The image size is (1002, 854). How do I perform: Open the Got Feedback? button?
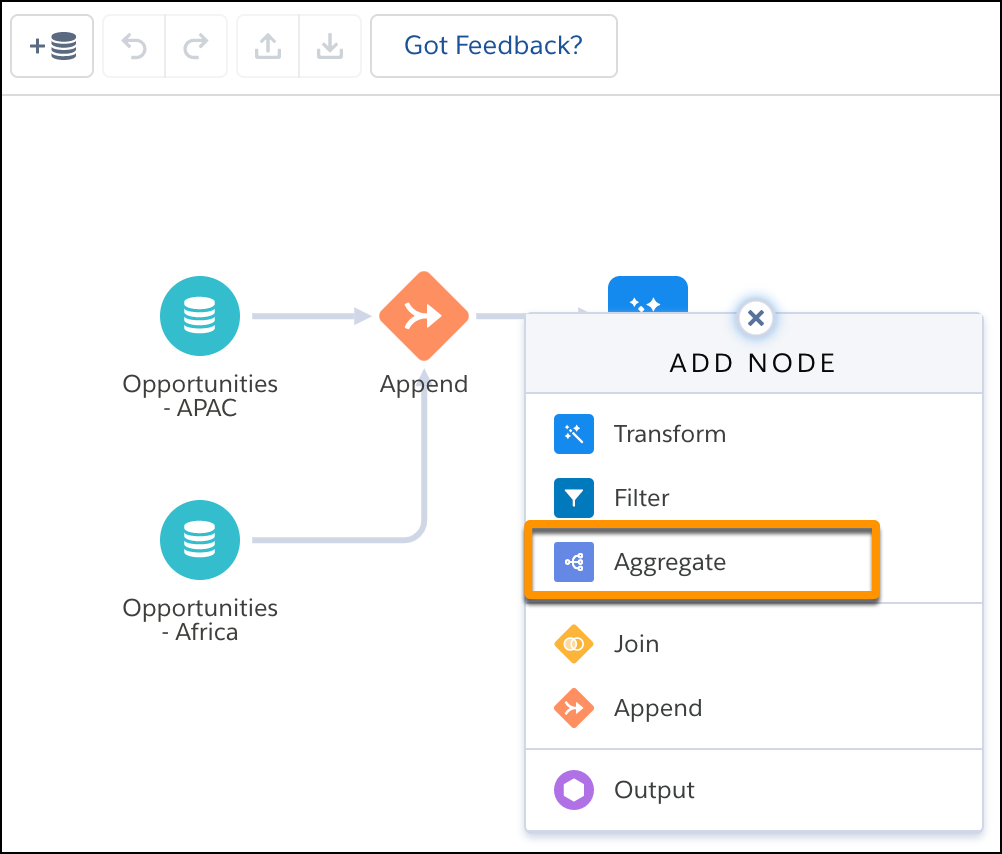[493, 46]
